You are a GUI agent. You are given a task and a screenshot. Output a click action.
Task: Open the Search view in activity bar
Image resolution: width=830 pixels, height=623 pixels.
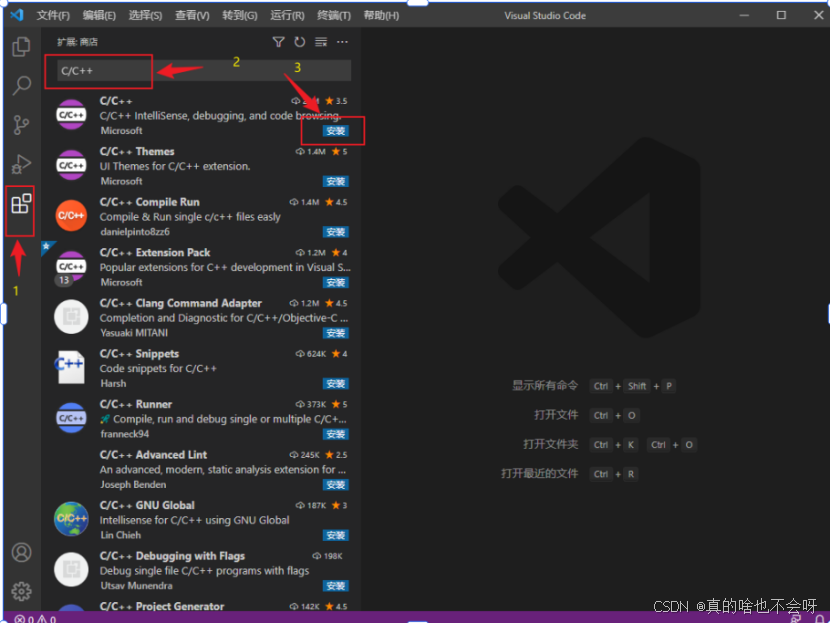click(x=21, y=85)
